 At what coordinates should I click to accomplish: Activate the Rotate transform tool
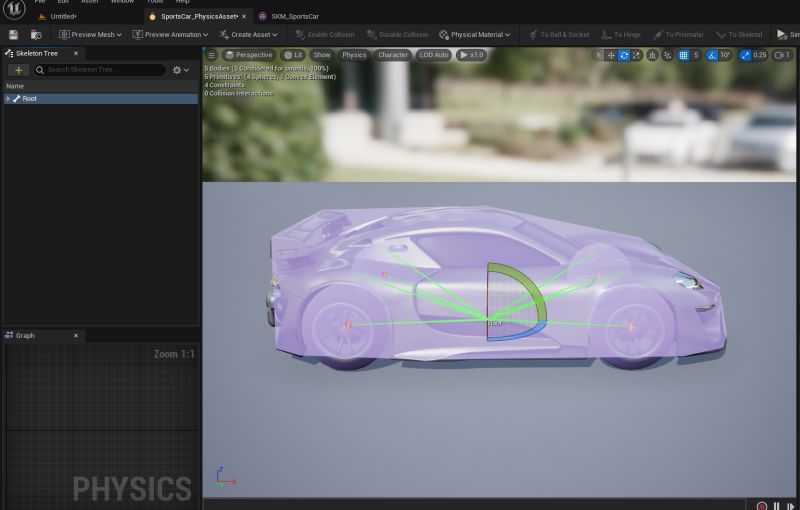[x=624, y=55]
